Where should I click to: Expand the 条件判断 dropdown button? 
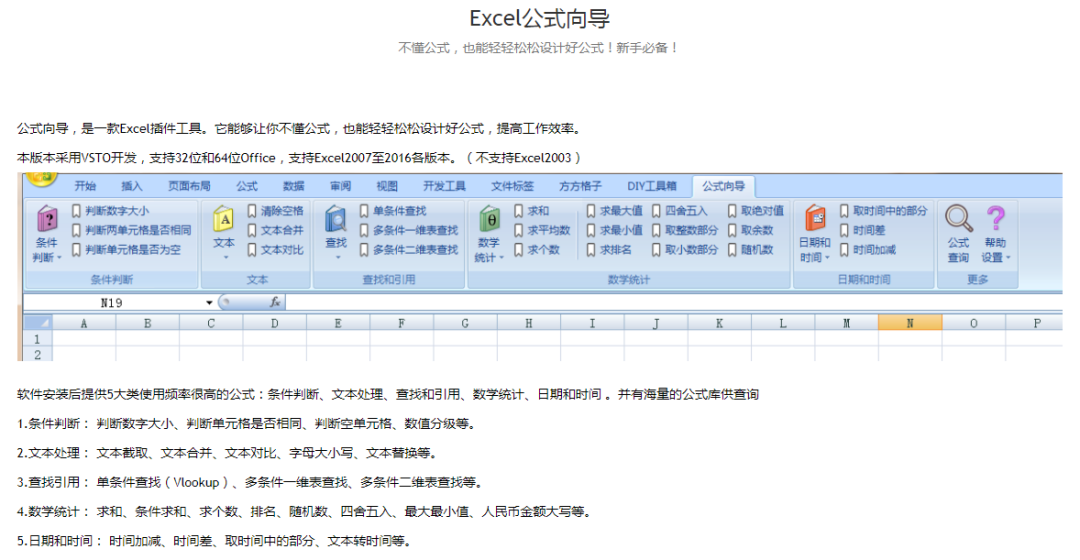coord(47,234)
